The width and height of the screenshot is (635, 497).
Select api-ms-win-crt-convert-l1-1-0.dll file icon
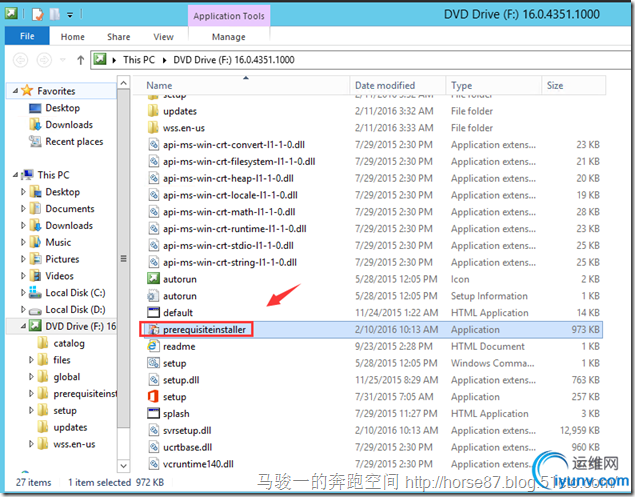[153, 145]
